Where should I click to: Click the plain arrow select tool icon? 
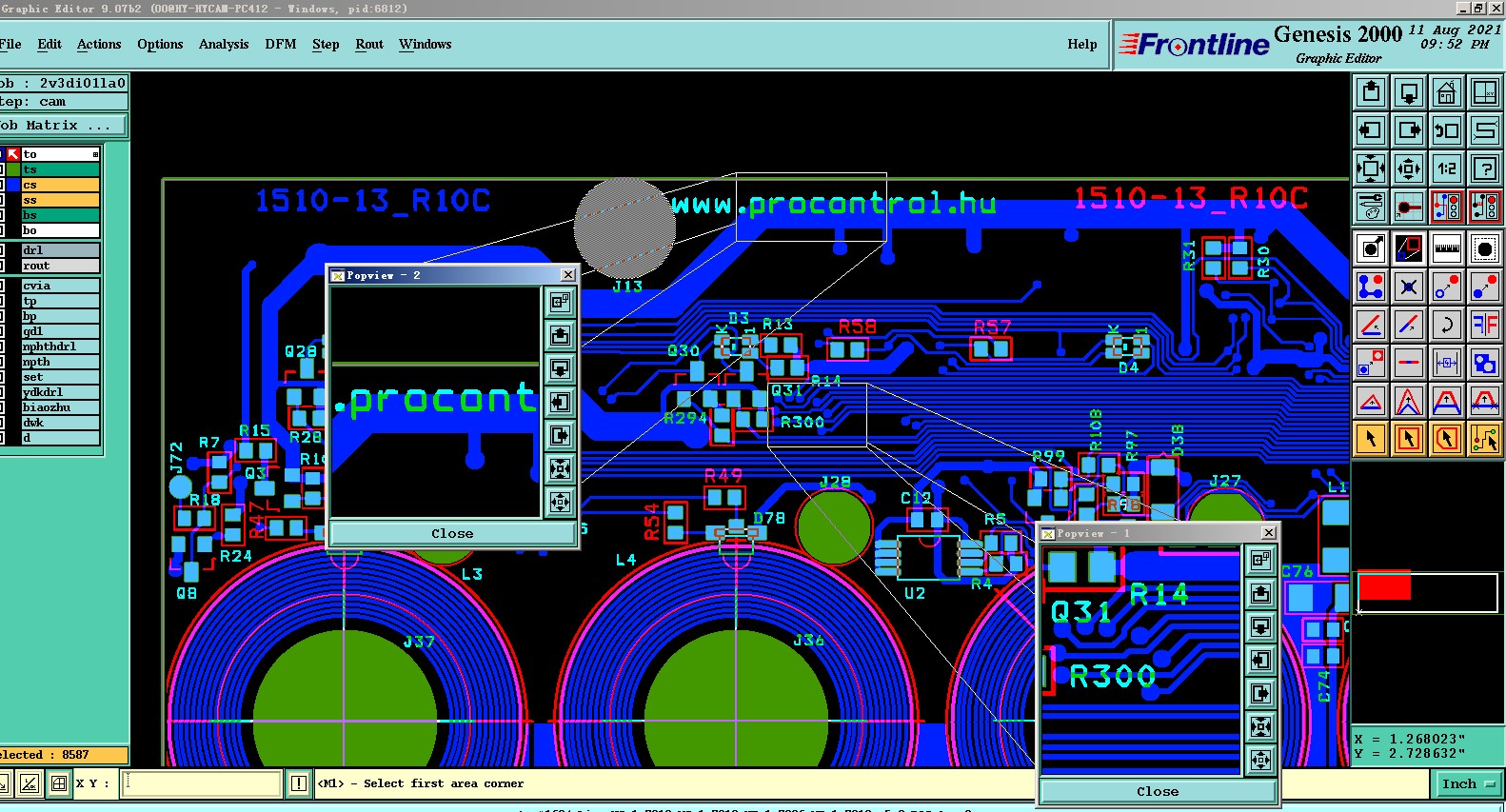coord(1371,439)
